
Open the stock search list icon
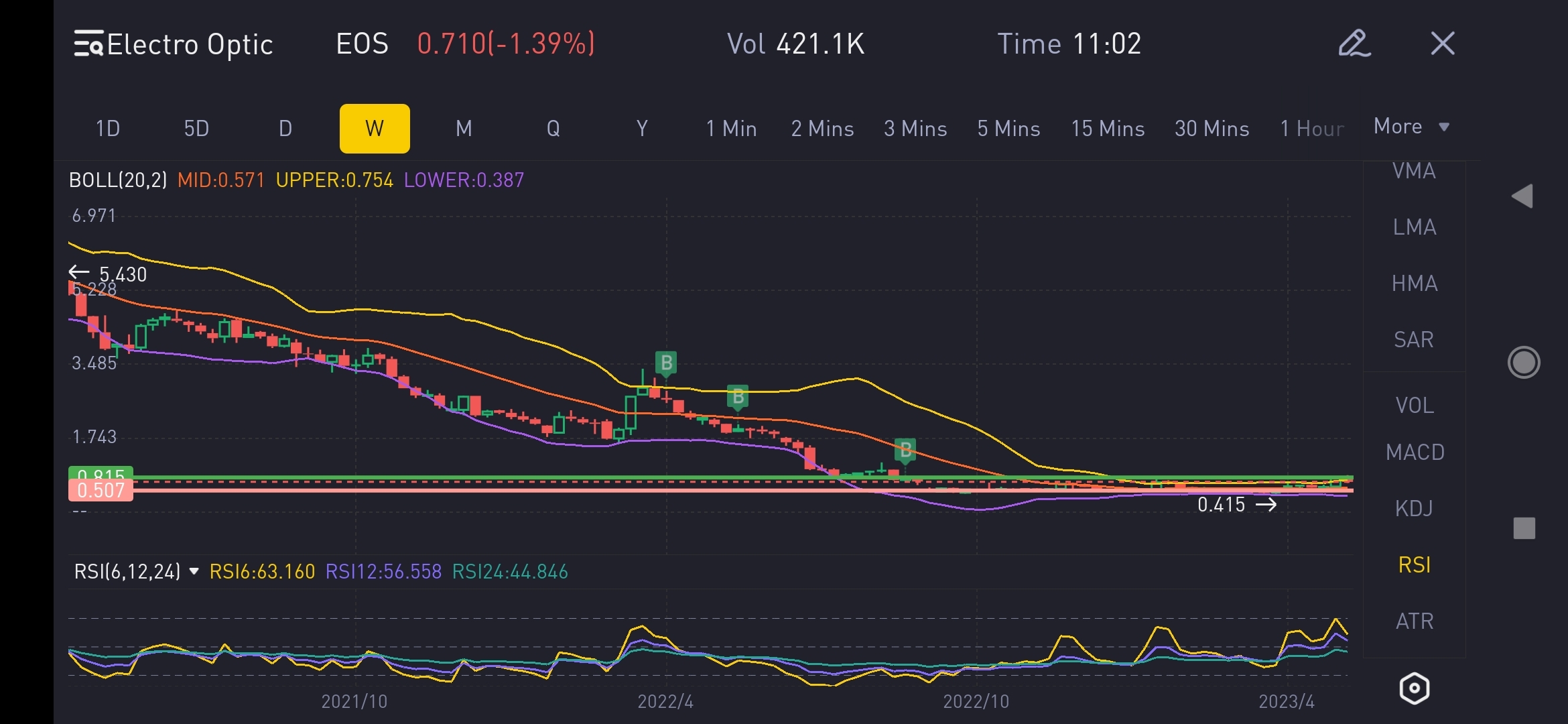point(88,44)
